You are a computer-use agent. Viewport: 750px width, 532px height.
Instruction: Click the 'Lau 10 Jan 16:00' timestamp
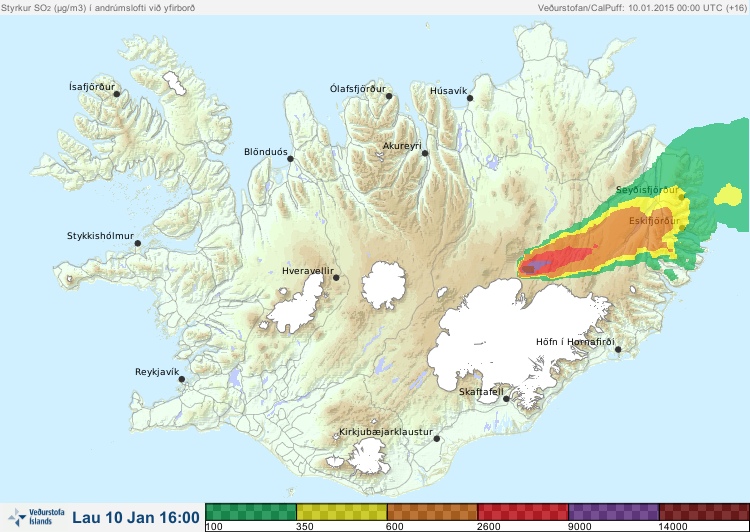coord(136,517)
